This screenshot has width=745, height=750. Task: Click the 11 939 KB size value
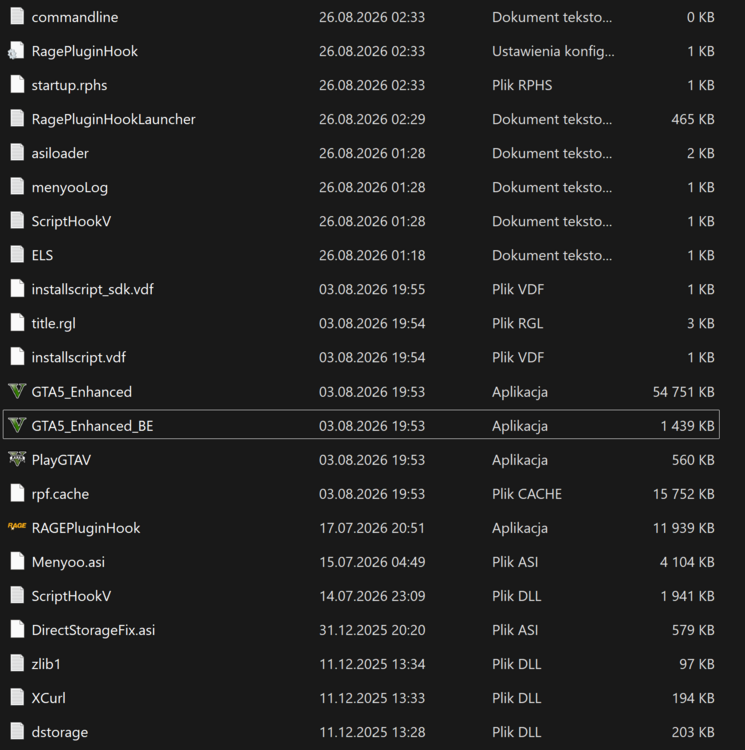684,528
